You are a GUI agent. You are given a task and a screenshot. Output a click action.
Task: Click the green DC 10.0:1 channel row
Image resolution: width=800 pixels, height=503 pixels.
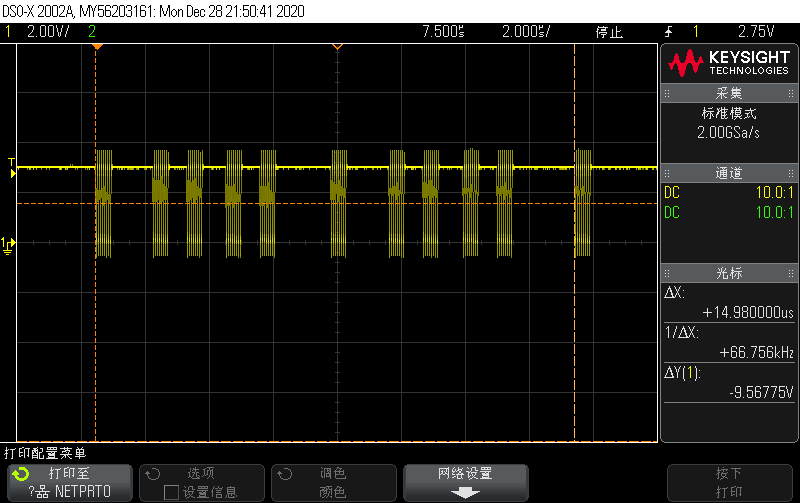coord(729,212)
